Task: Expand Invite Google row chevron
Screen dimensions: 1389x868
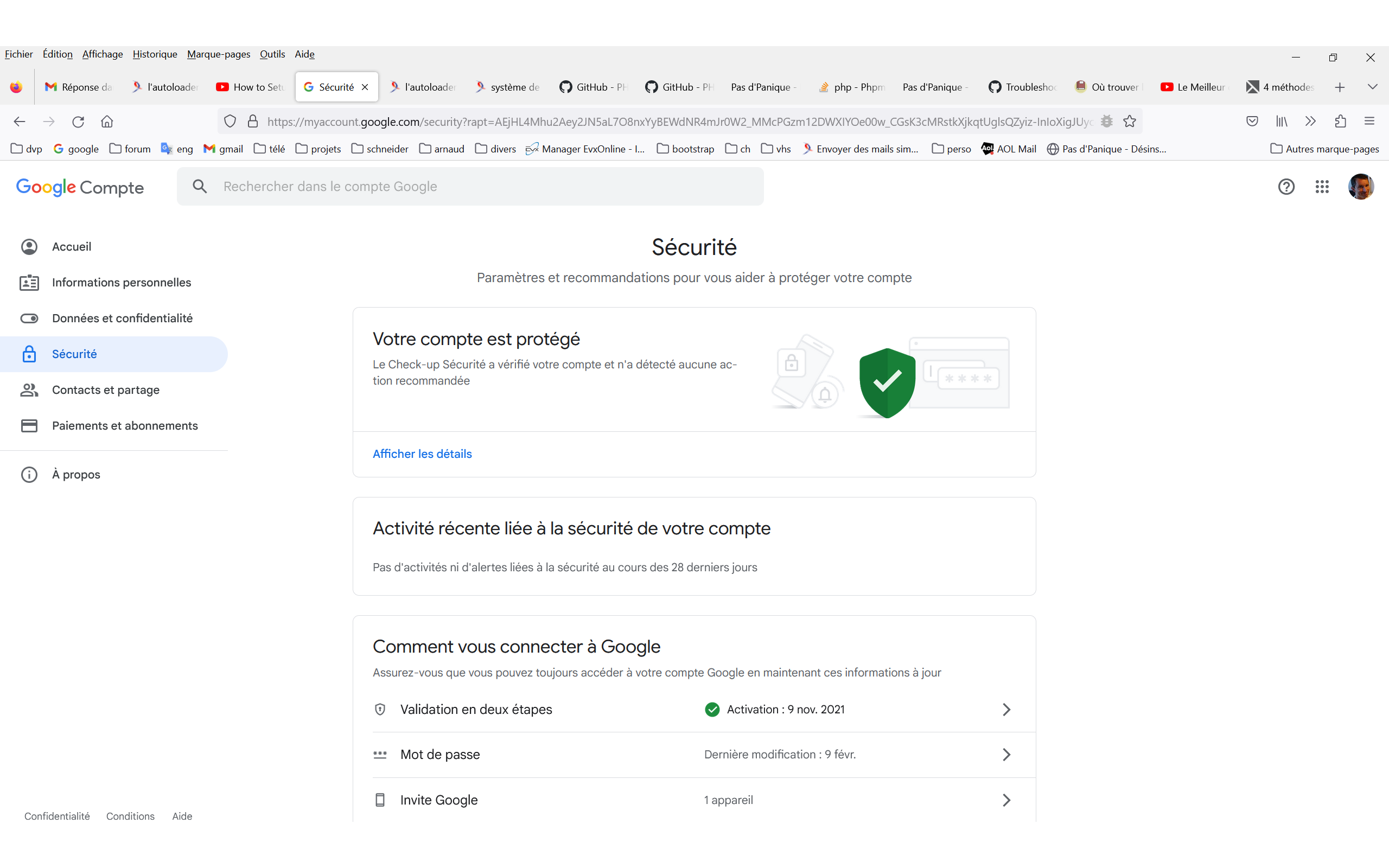Action: 1006,801
